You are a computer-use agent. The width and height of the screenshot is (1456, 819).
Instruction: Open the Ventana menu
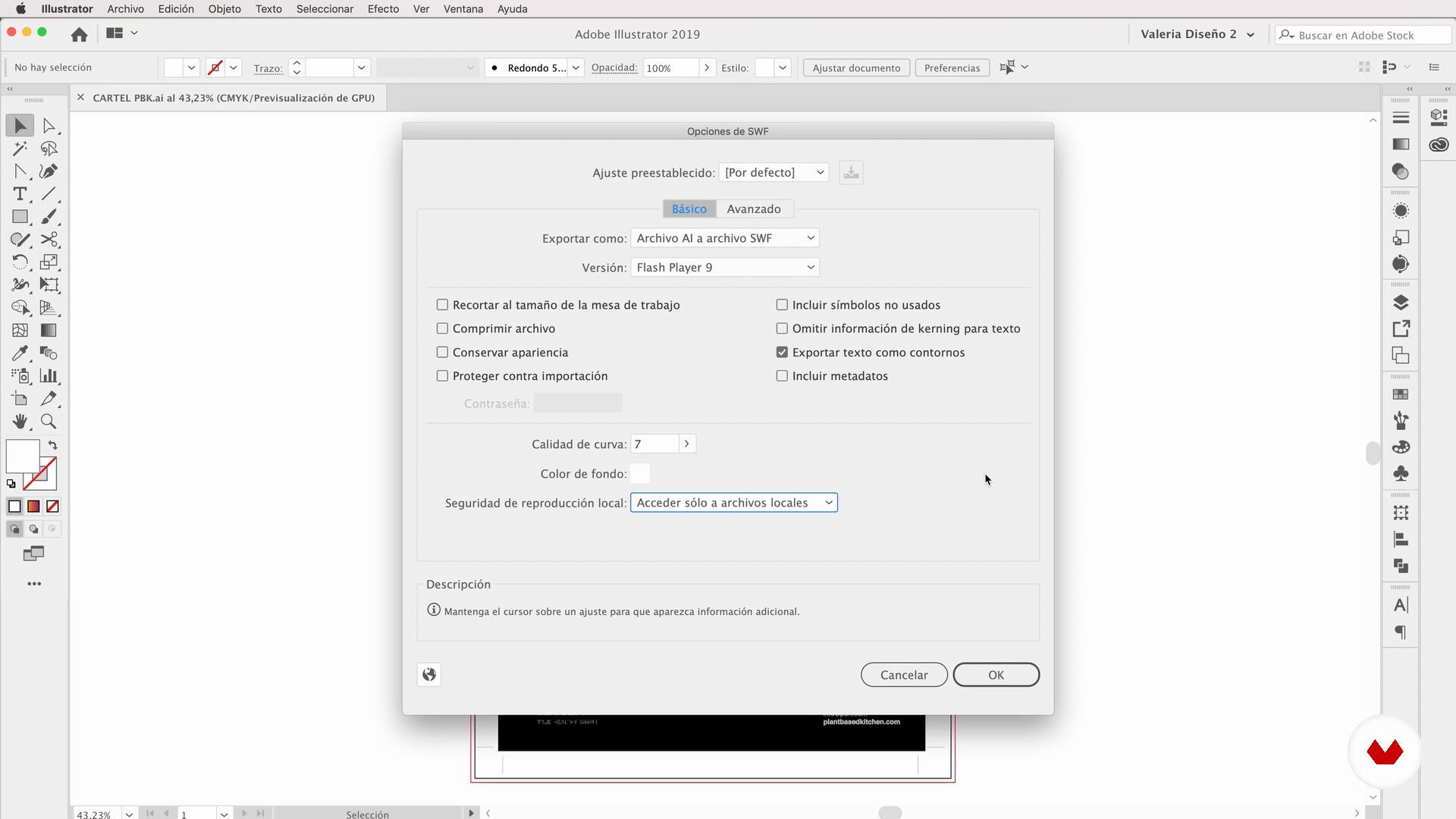coord(463,9)
